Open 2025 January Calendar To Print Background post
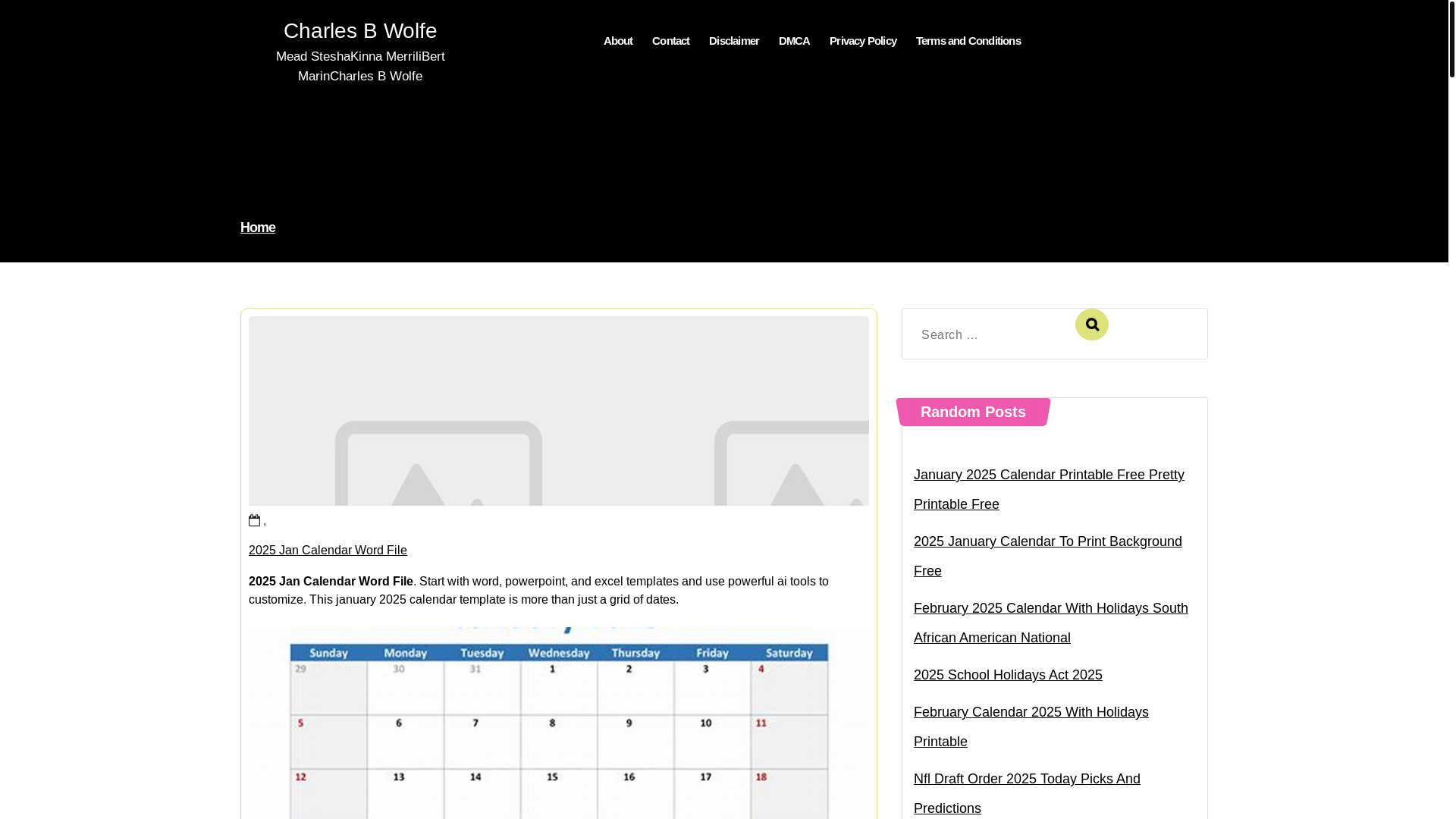Screen dimensions: 1456x819 point(1048,556)
